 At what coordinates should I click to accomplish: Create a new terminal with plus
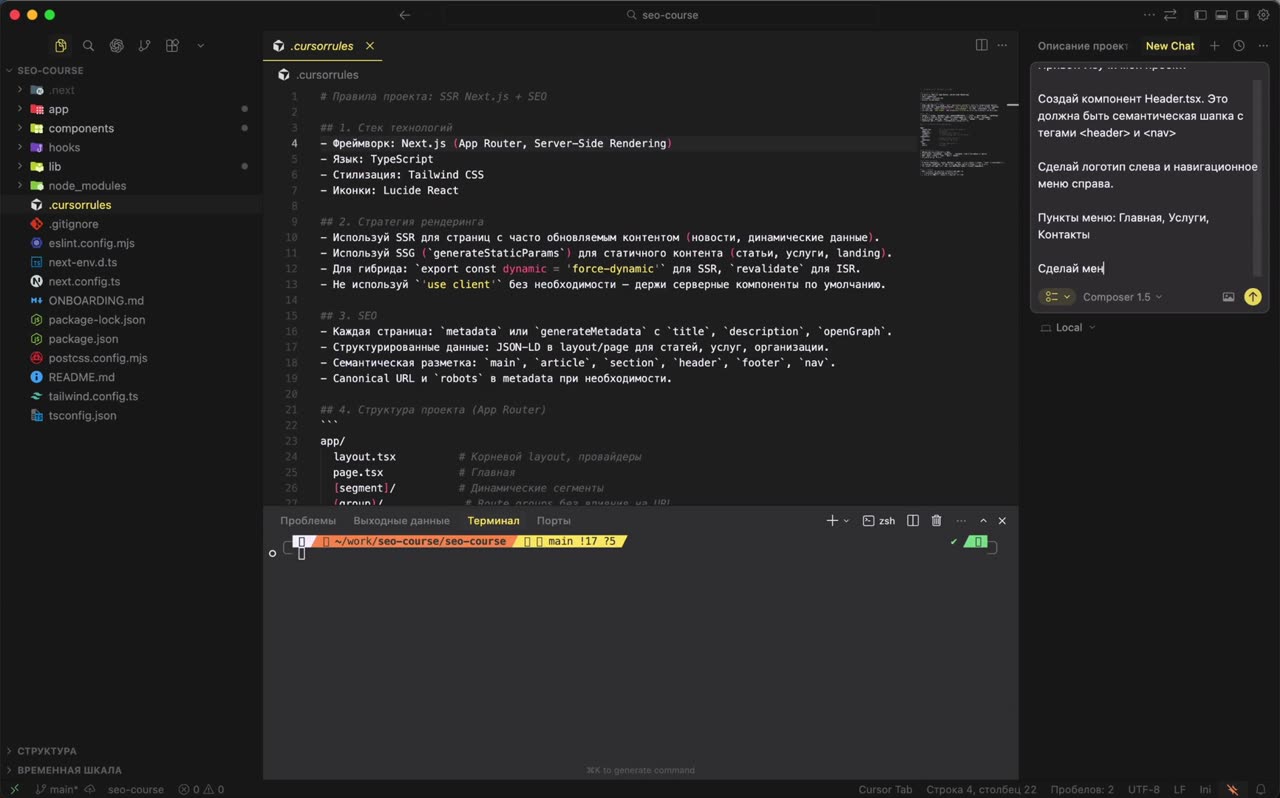[832, 521]
